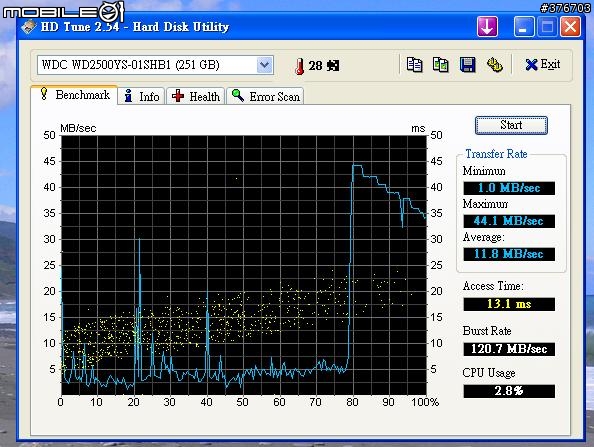Click the Exit button in toolbar
This screenshot has width=594, height=447.
tap(543, 65)
